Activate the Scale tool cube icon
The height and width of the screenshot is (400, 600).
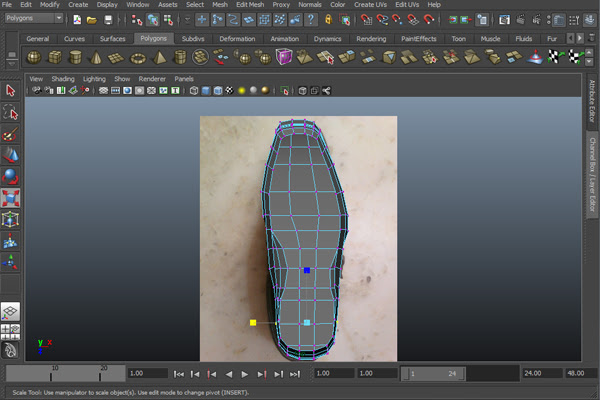click(x=10, y=198)
